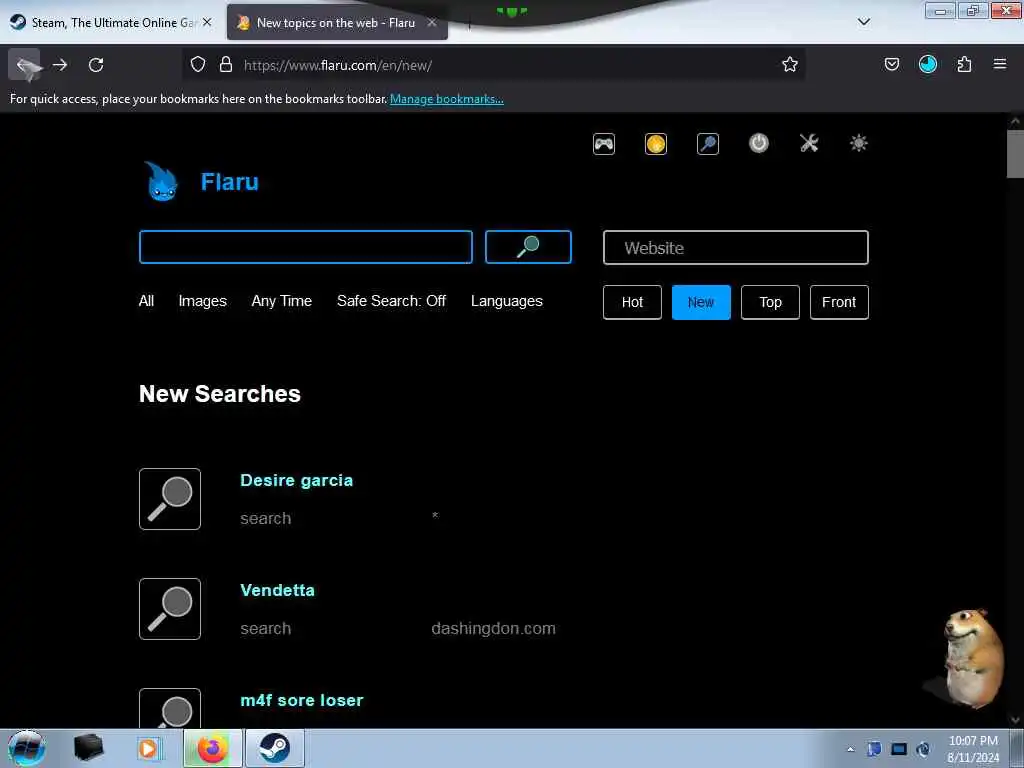Switch to Images search filter
The image size is (1024, 768).
[x=202, y=301]
